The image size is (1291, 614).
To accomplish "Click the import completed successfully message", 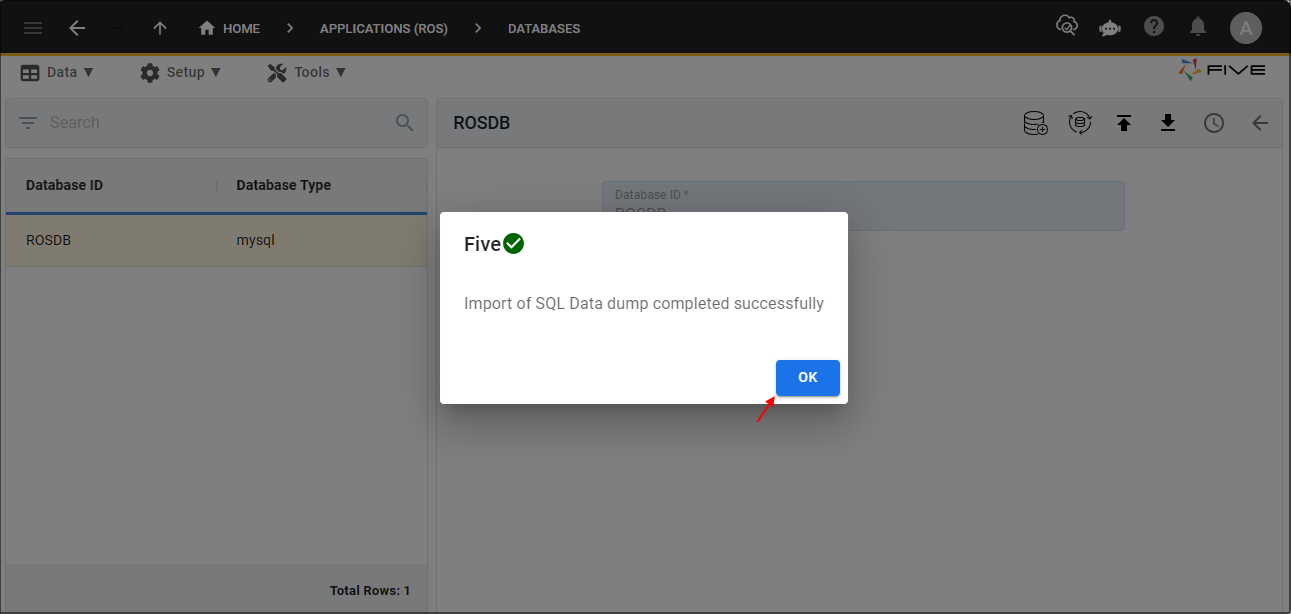I will 644,303.
